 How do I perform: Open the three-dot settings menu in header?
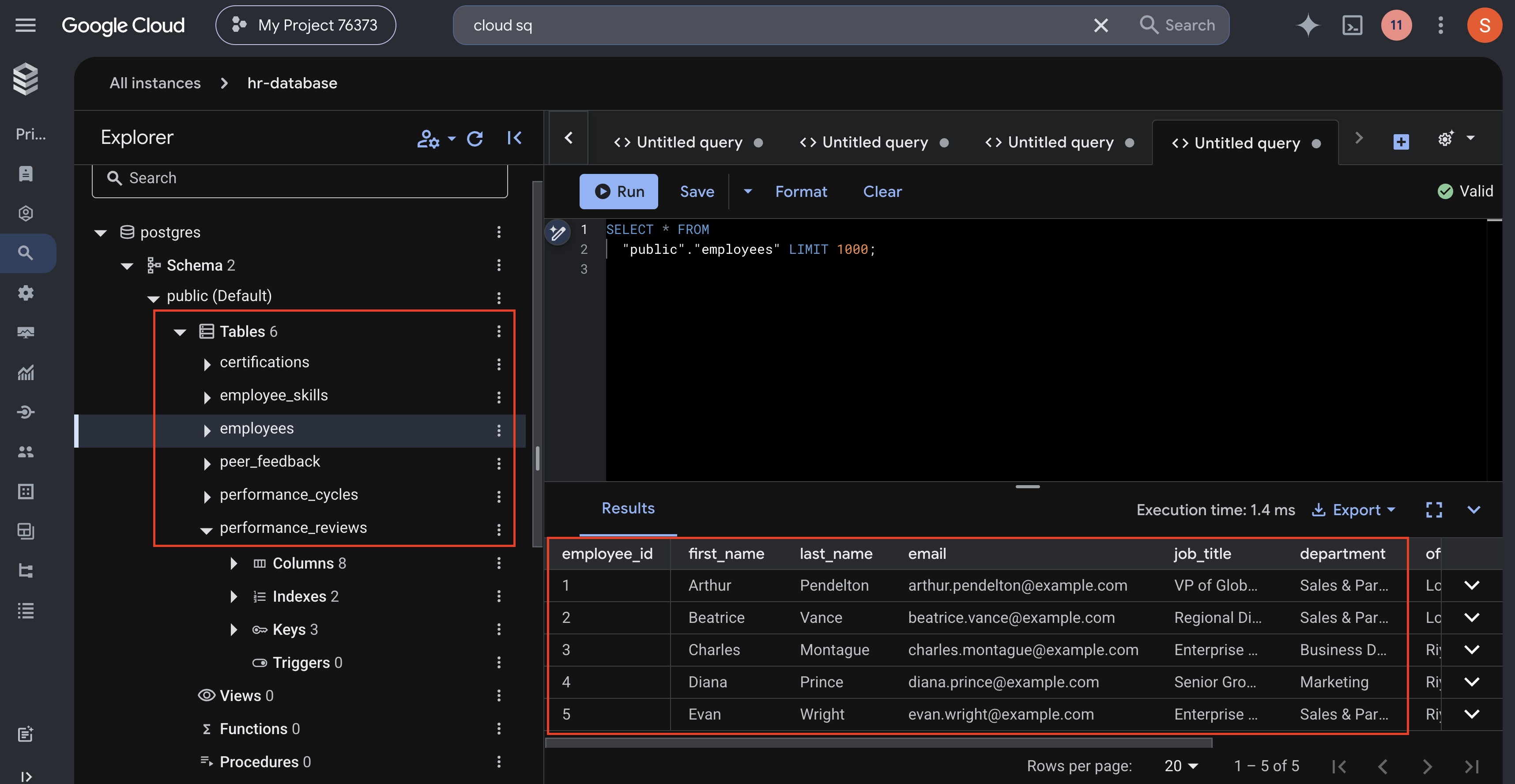(1440, 25)
